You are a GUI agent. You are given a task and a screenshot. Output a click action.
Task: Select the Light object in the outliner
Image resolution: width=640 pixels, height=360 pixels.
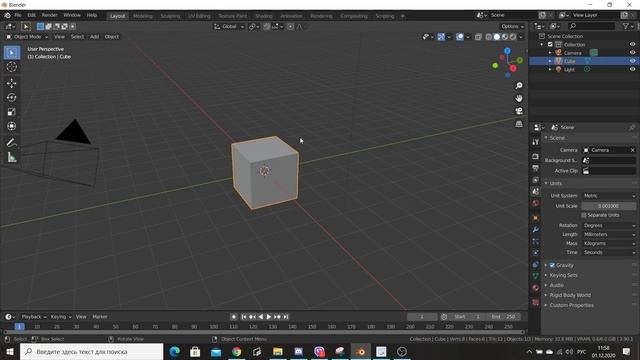(x=569, y=69)
